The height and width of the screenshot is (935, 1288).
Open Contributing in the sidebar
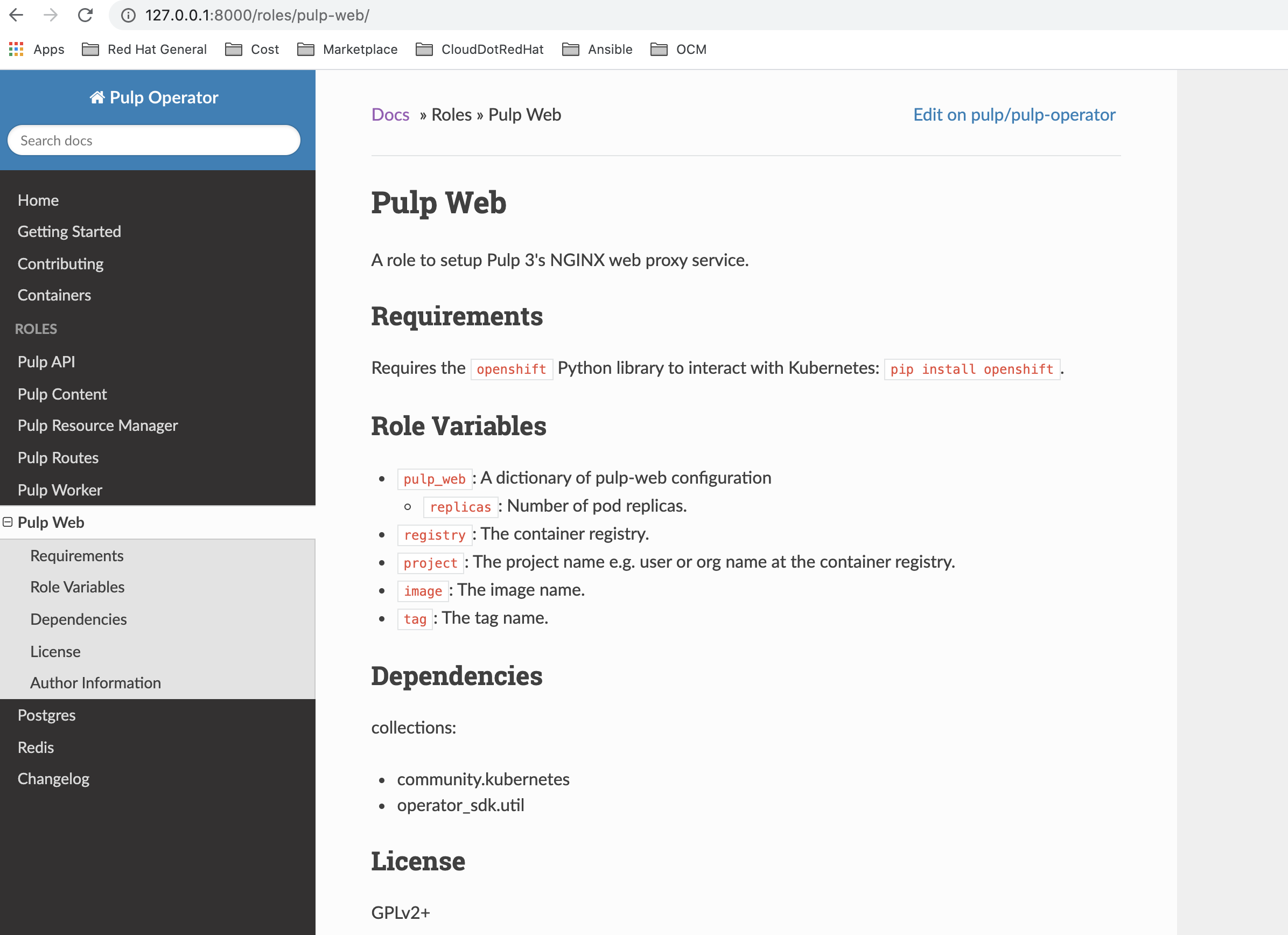click(60, 264)
